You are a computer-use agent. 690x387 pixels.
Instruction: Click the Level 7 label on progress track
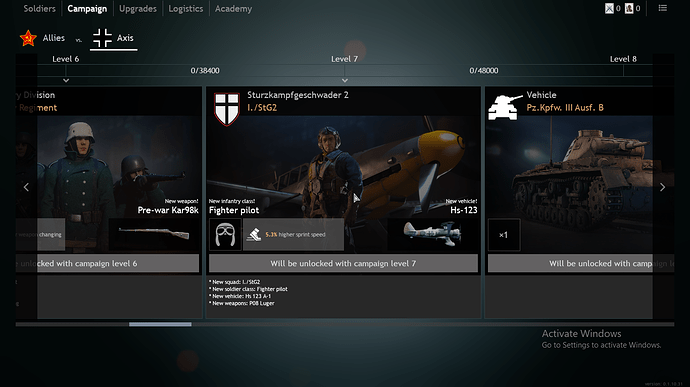pos(345,59)
